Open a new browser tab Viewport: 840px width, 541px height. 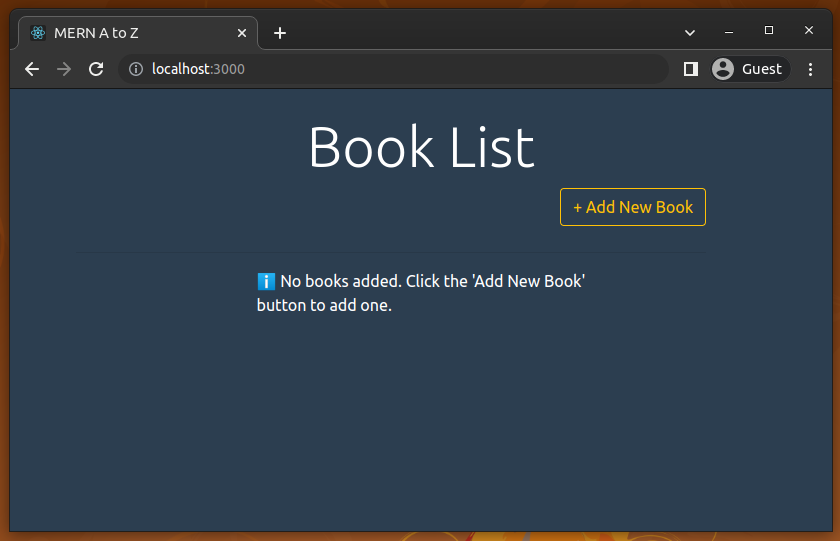click(x=280, y=33)
